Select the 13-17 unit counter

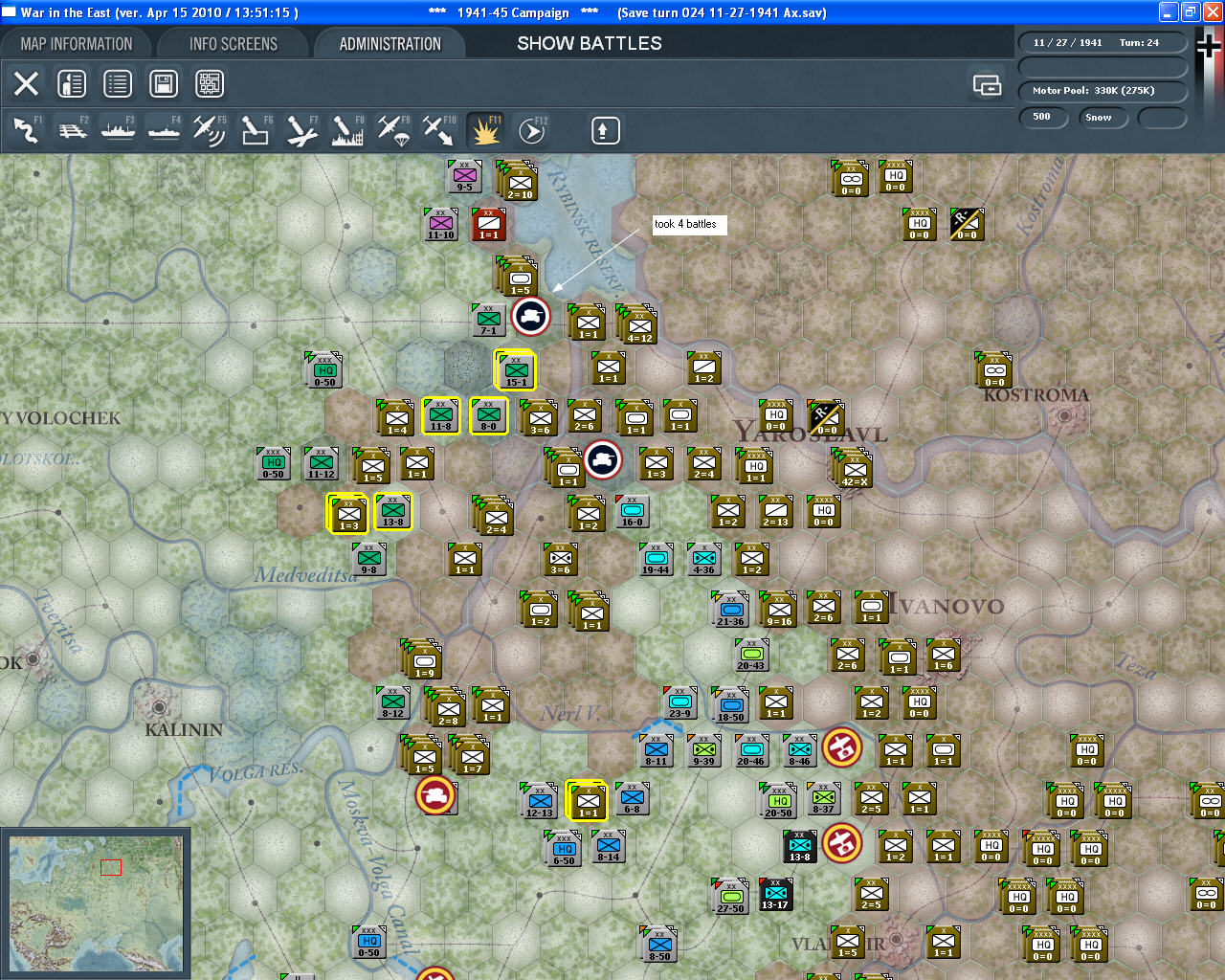(x=776, y=895)
